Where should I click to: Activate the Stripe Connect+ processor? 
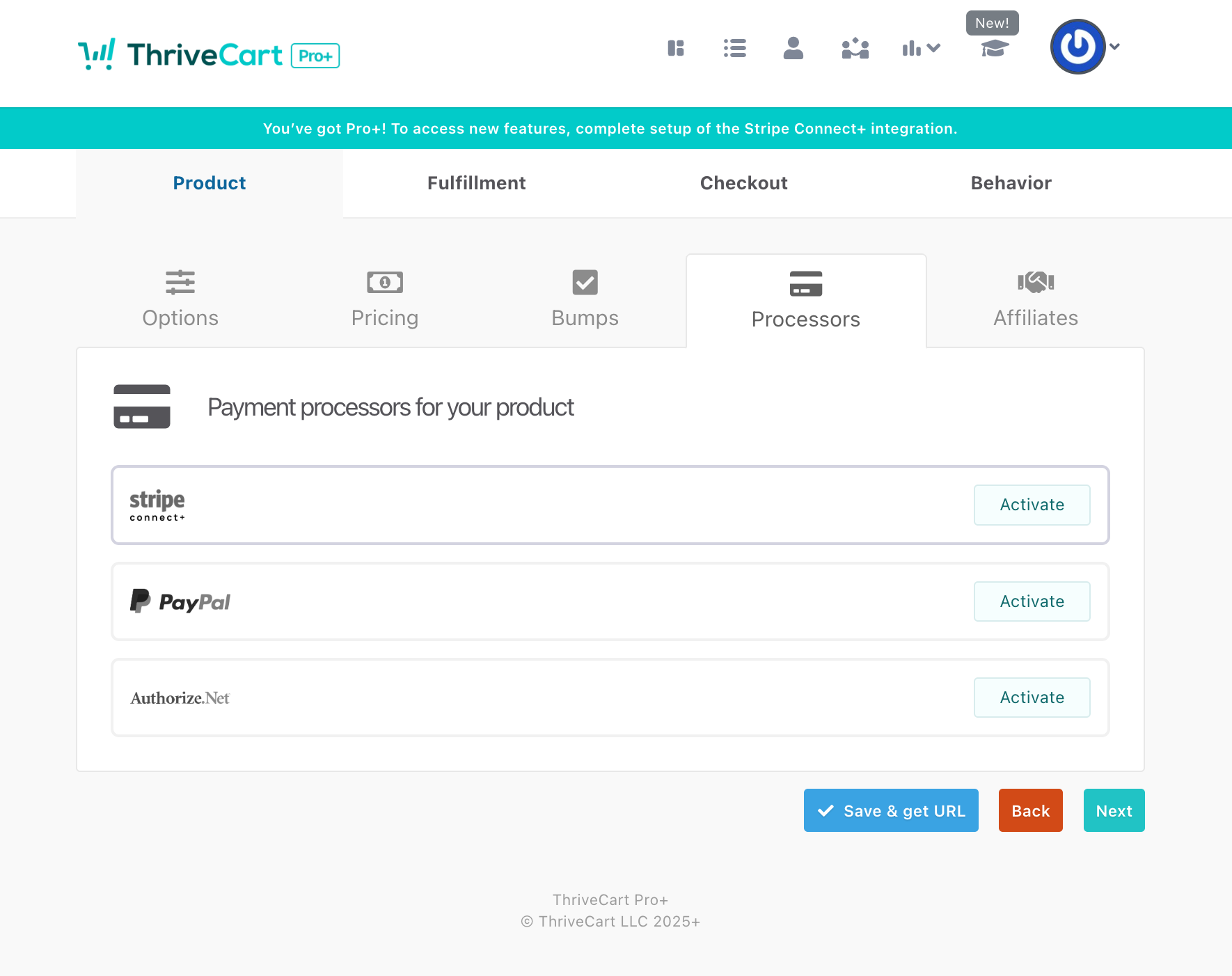click(x=1032, y=505)
